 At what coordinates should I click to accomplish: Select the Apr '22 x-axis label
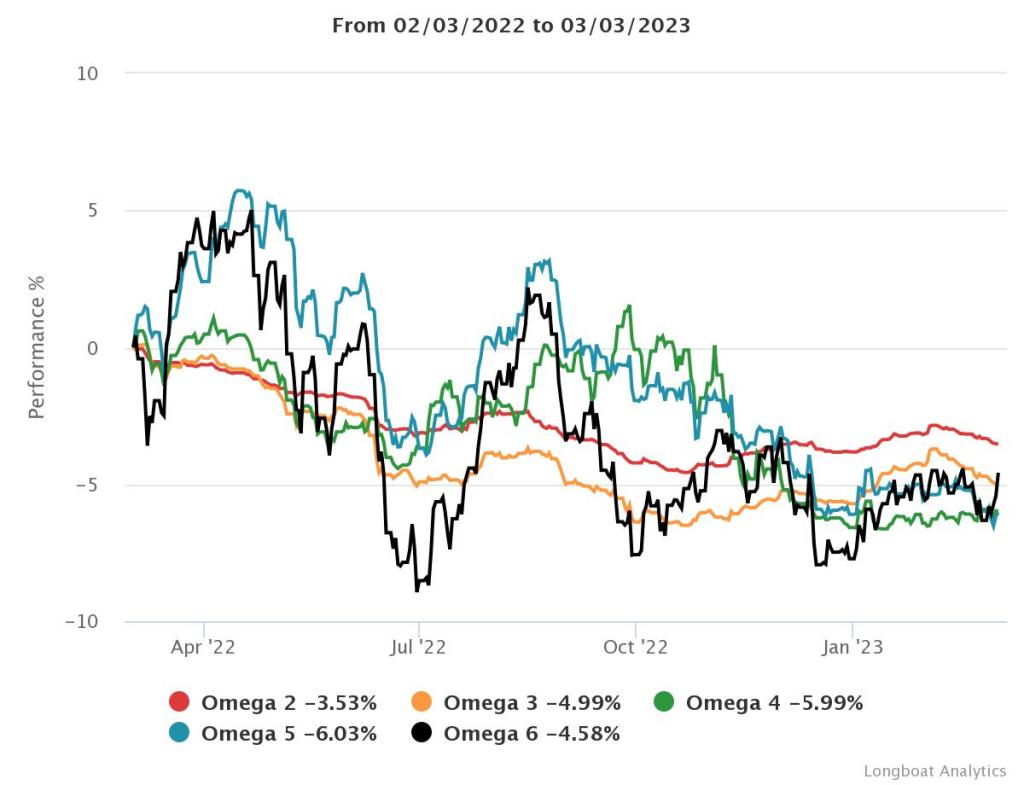pyautogui.click(x=203, y=647)
